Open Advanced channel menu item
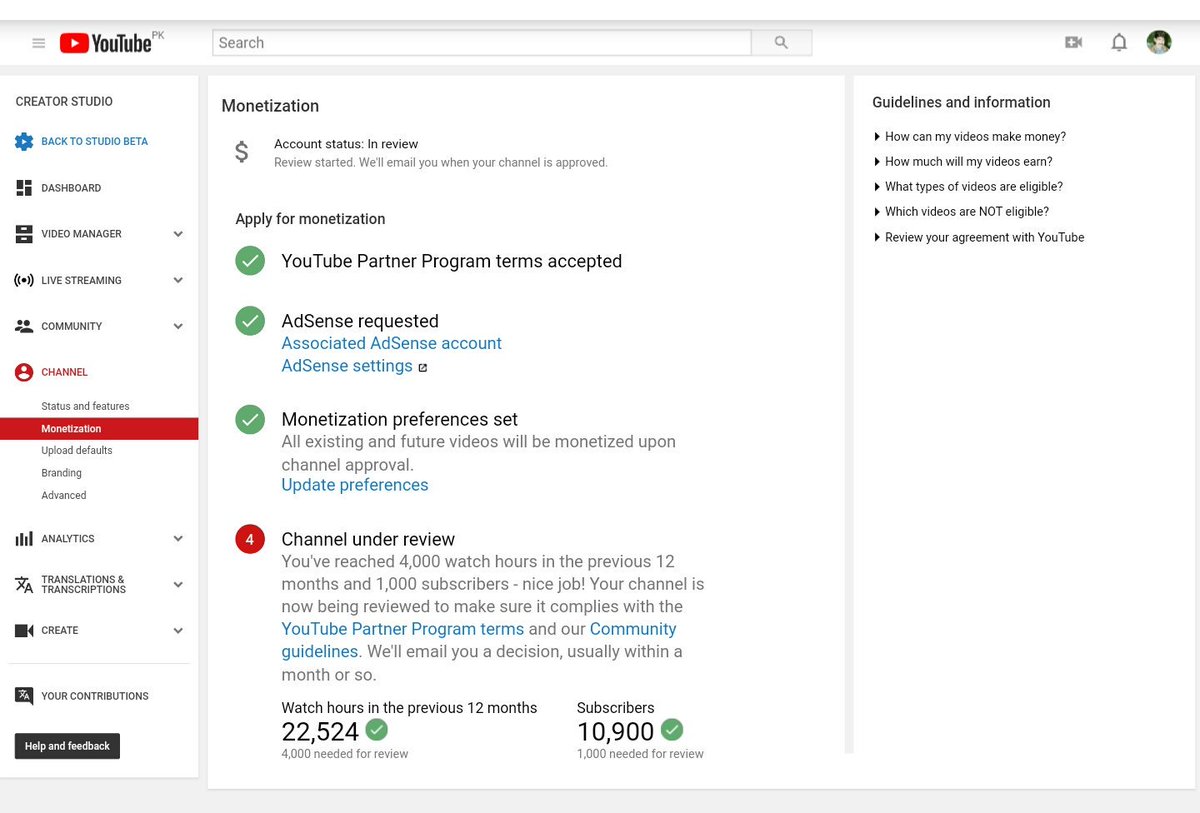1200x813 pixels. click(64, 495)
